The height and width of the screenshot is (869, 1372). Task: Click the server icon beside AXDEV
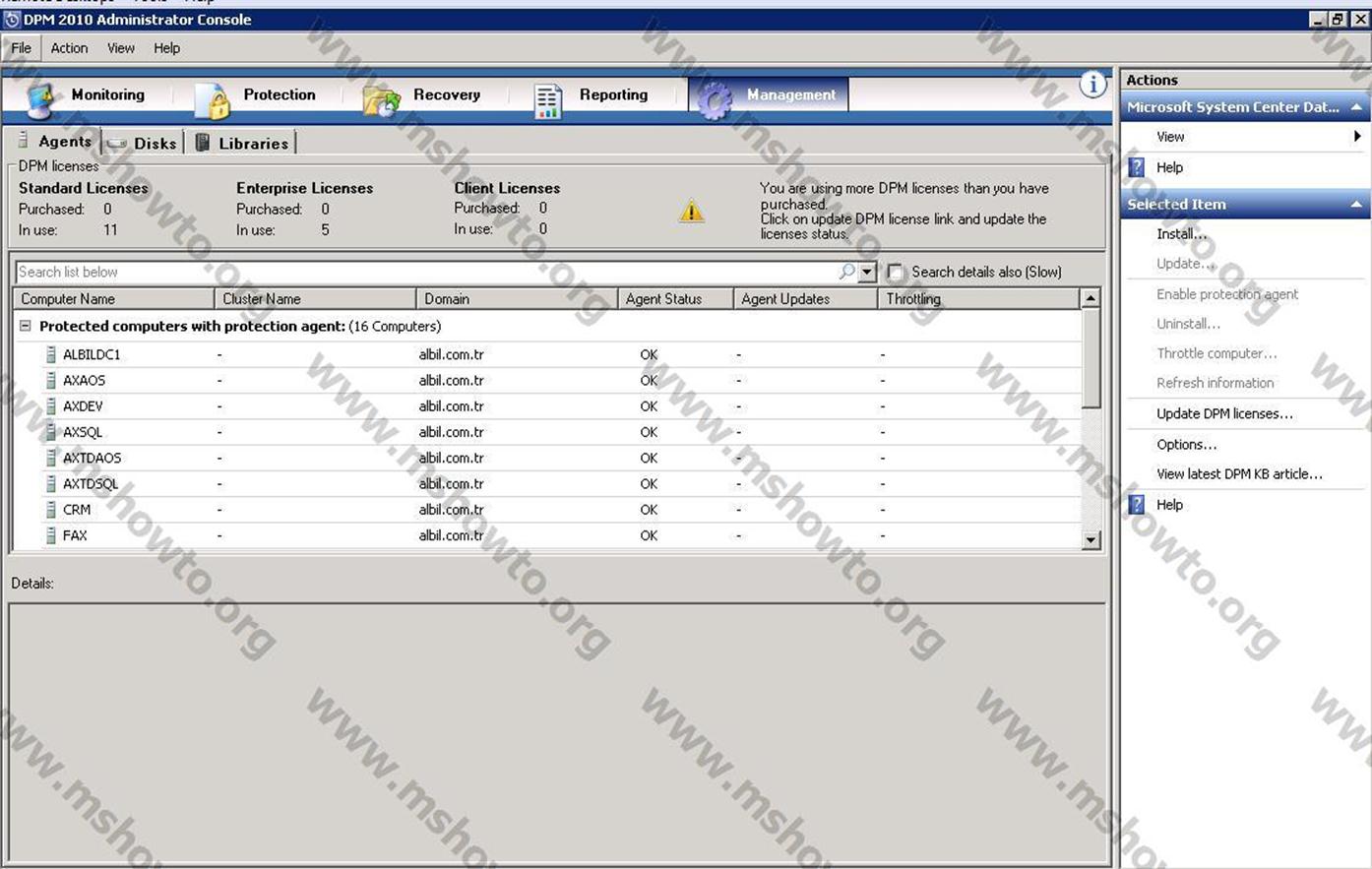coord(50,405)
